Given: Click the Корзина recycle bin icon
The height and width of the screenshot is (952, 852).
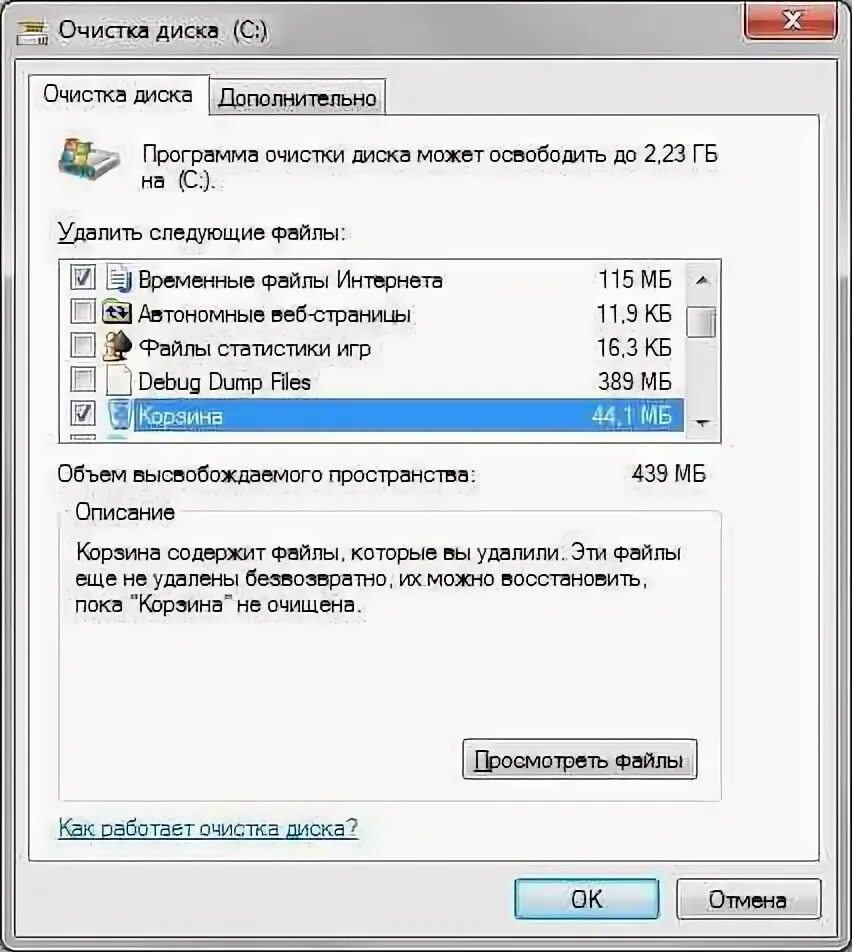Looking at the screenshot, I should pyautogui.click(x=119, y=415).
